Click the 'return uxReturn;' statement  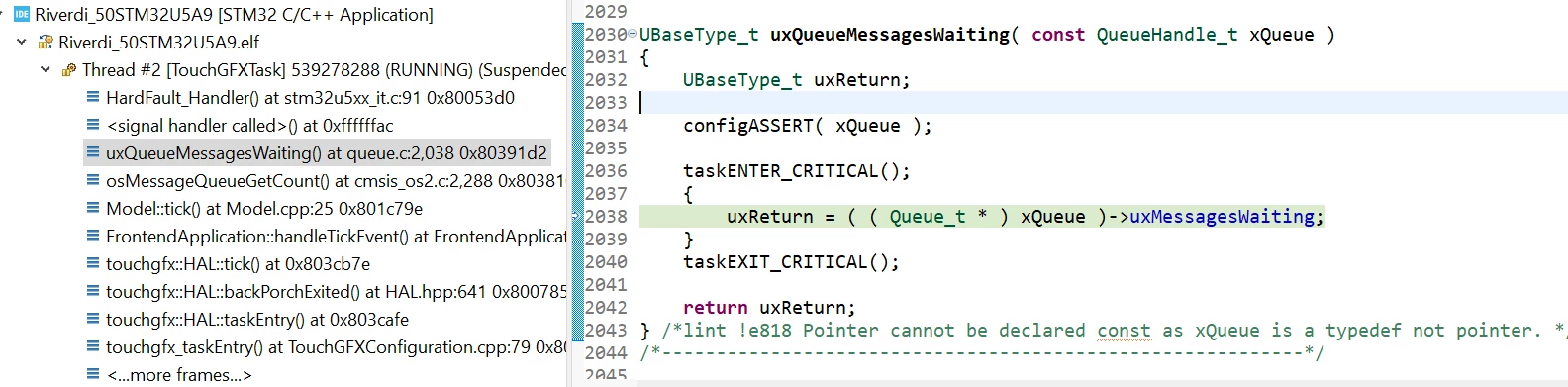[769, 308]
